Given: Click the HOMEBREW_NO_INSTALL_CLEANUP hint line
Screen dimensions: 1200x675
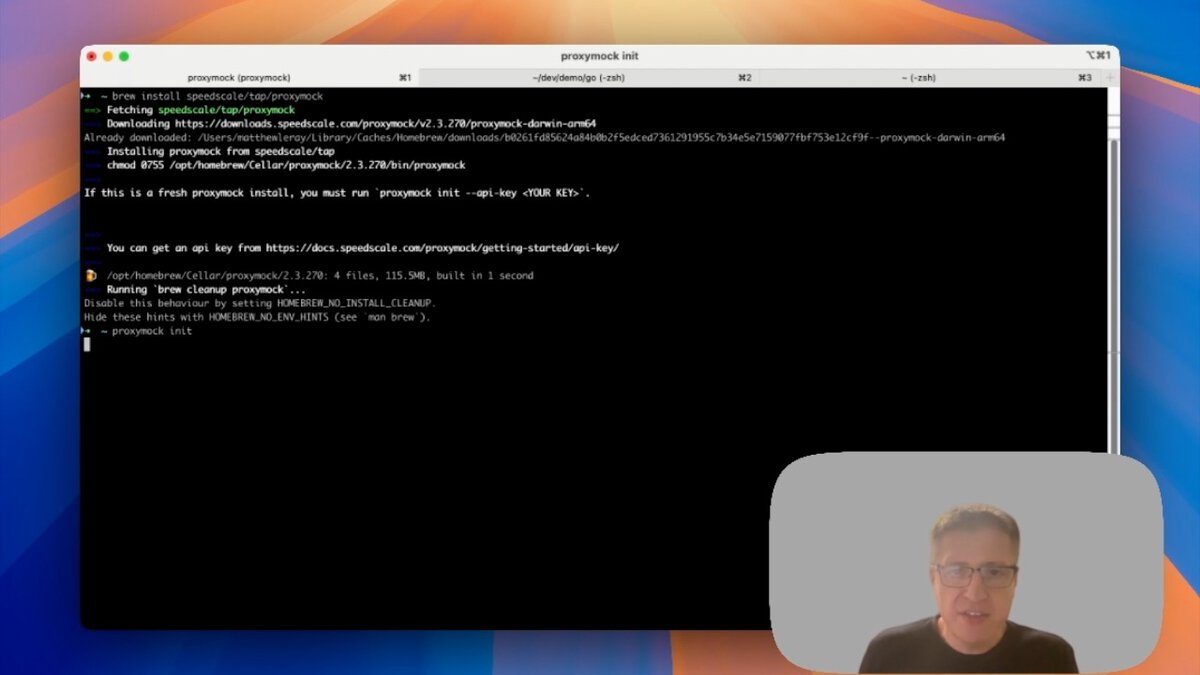Looking at the screenshot, I should tap(260, 303).
